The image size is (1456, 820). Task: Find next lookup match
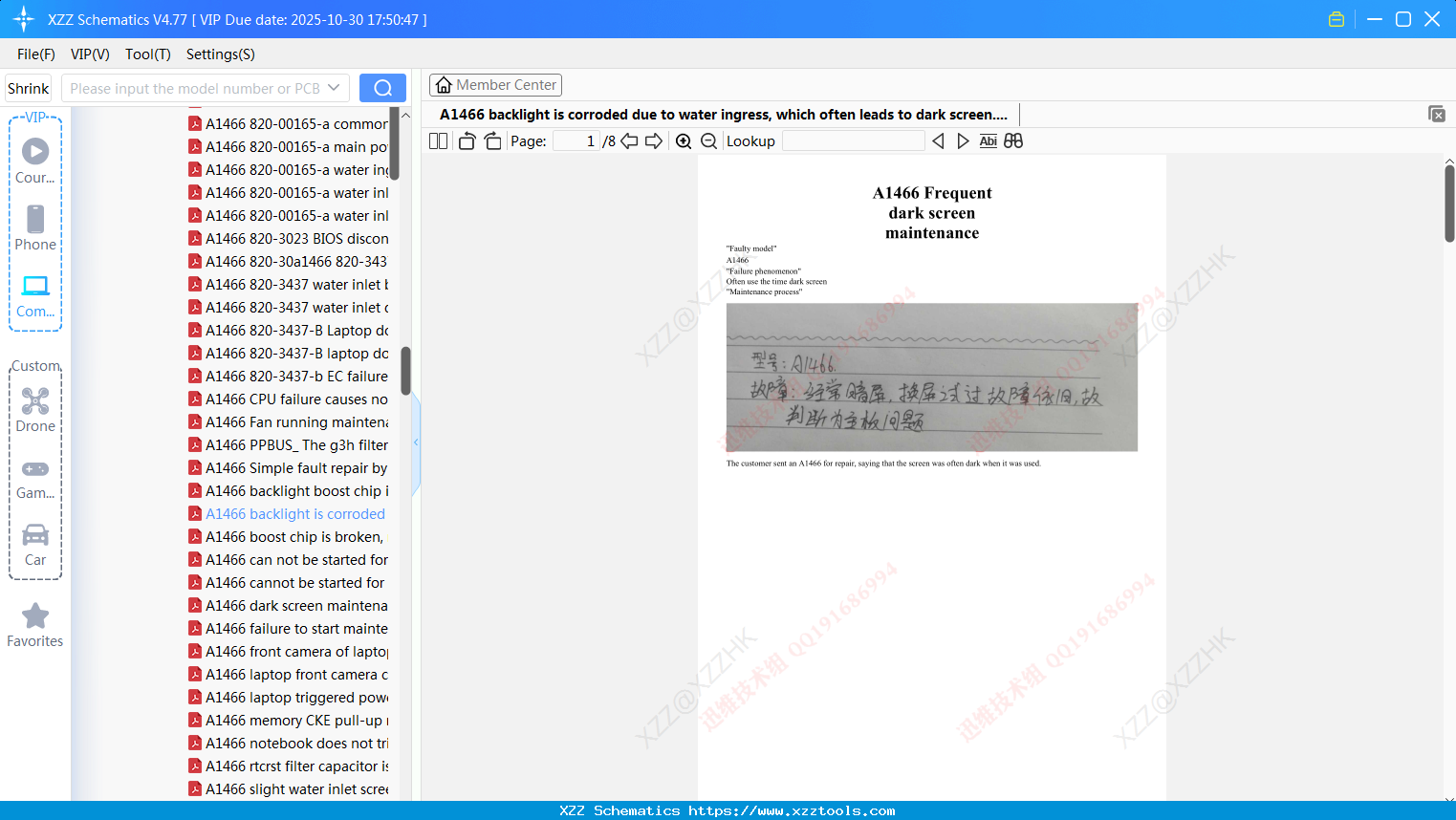(963, 140)
